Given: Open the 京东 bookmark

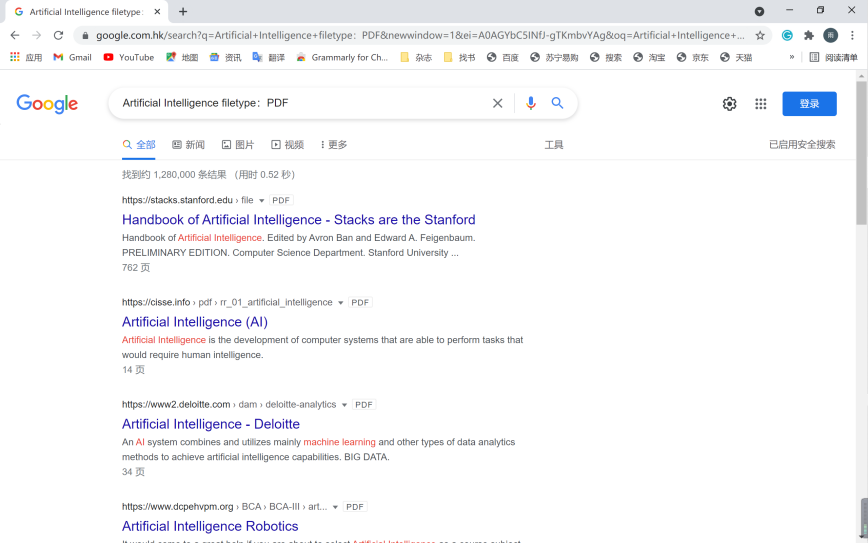Looking at the screenshot, I should pos(693,57).
